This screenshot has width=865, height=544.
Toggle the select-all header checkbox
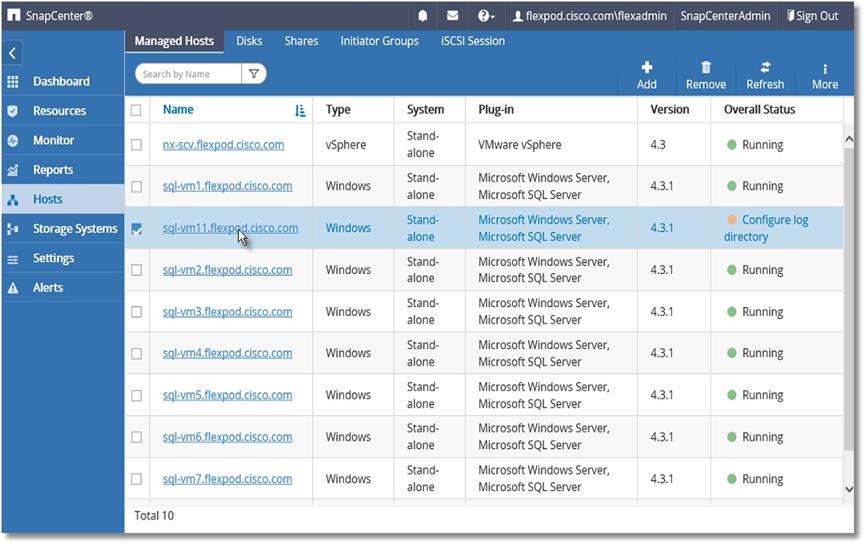pos(136,110)
